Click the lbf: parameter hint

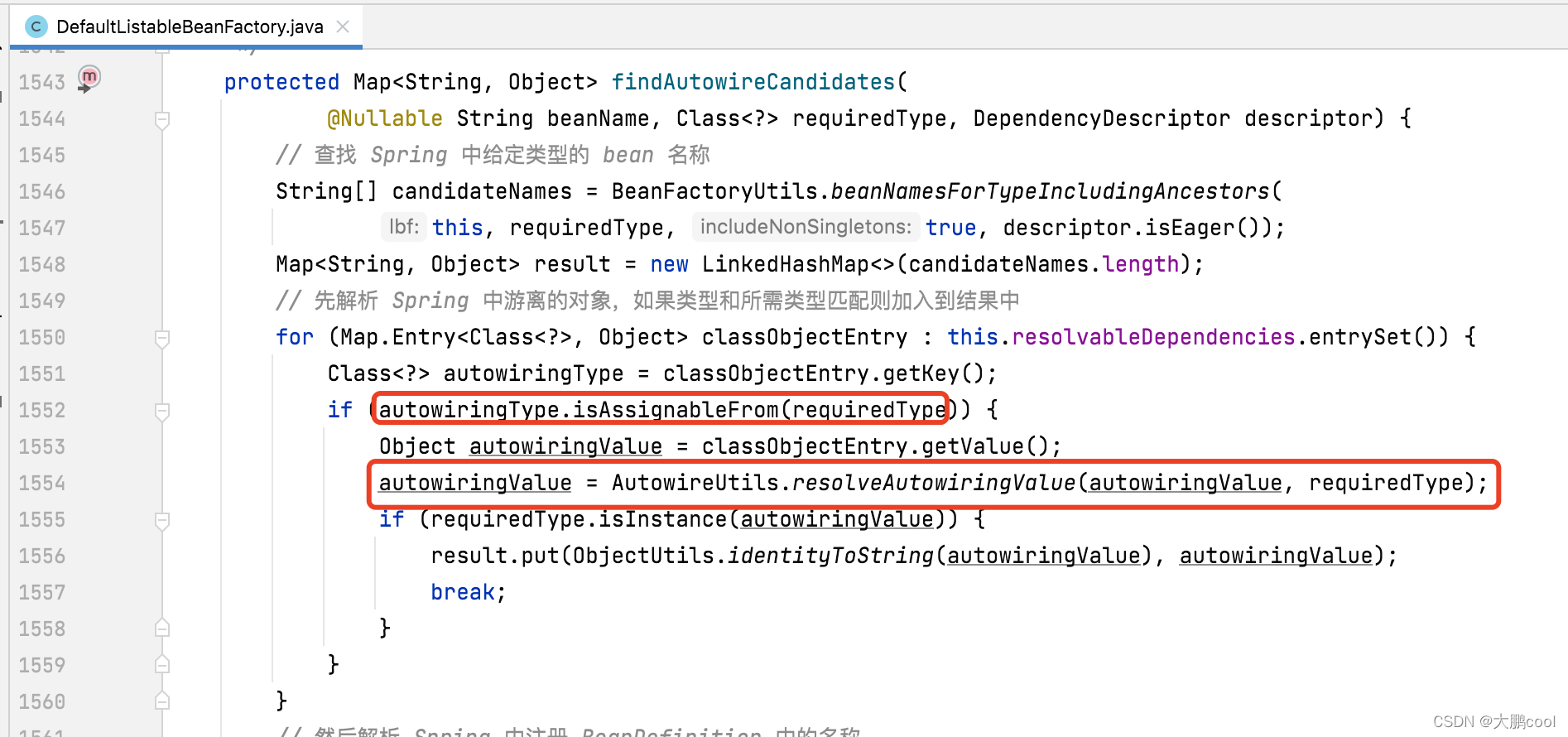404,227
